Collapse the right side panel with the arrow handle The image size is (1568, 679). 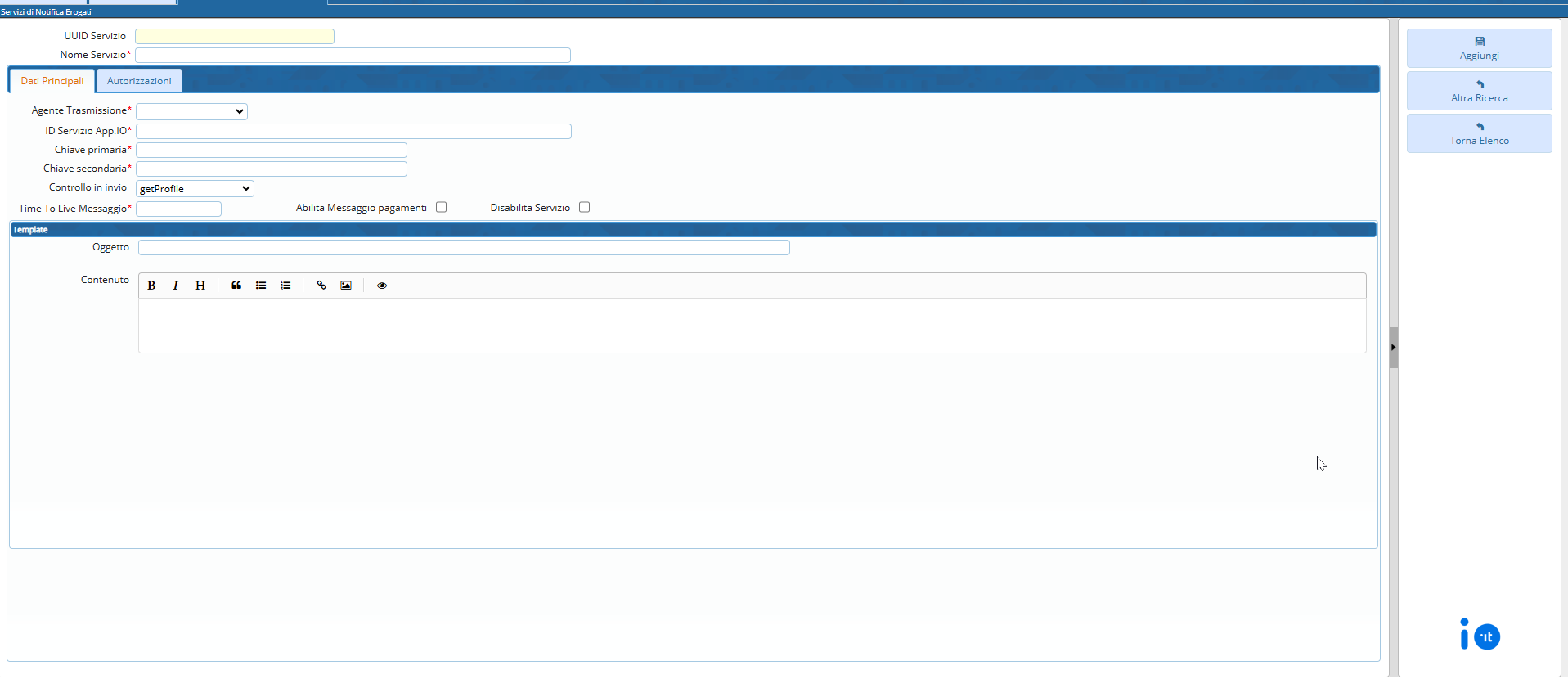click(x=1393, y=348)
